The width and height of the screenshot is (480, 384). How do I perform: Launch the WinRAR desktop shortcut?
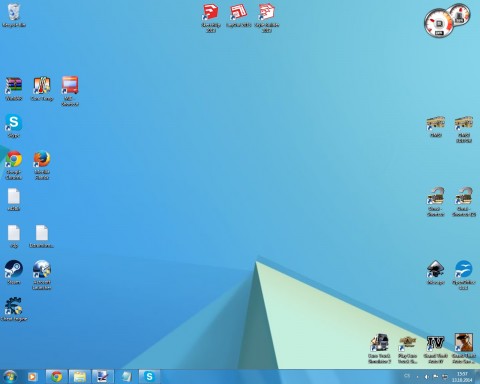point(14,89)
